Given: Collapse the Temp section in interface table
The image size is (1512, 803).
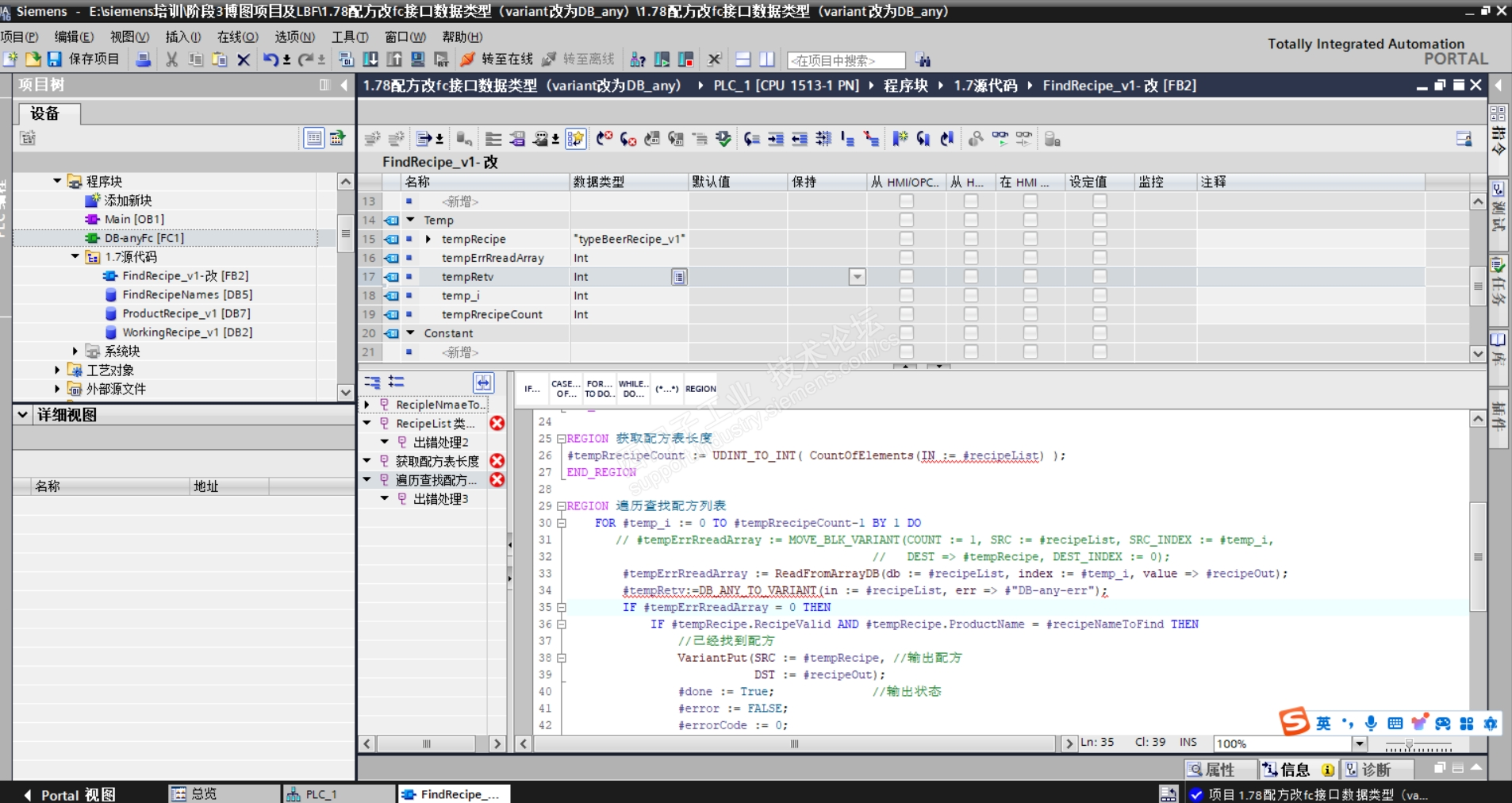Looking at the screenshot, I should [x=411, y=220].
